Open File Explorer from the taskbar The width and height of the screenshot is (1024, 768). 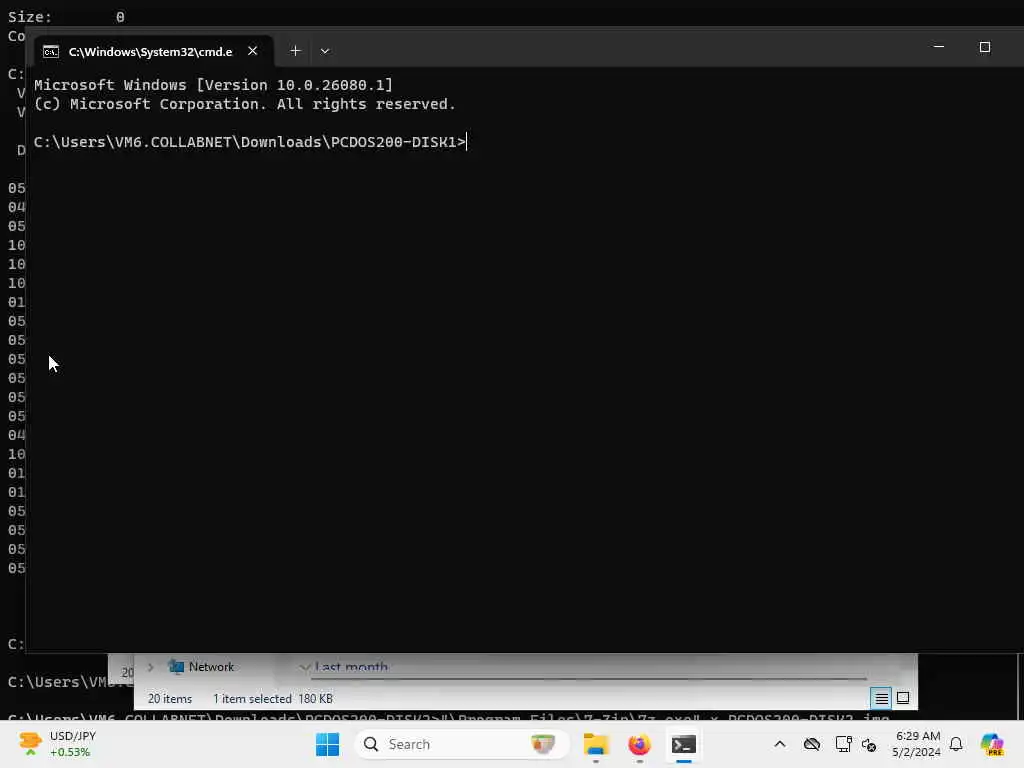tap(596, 744)
